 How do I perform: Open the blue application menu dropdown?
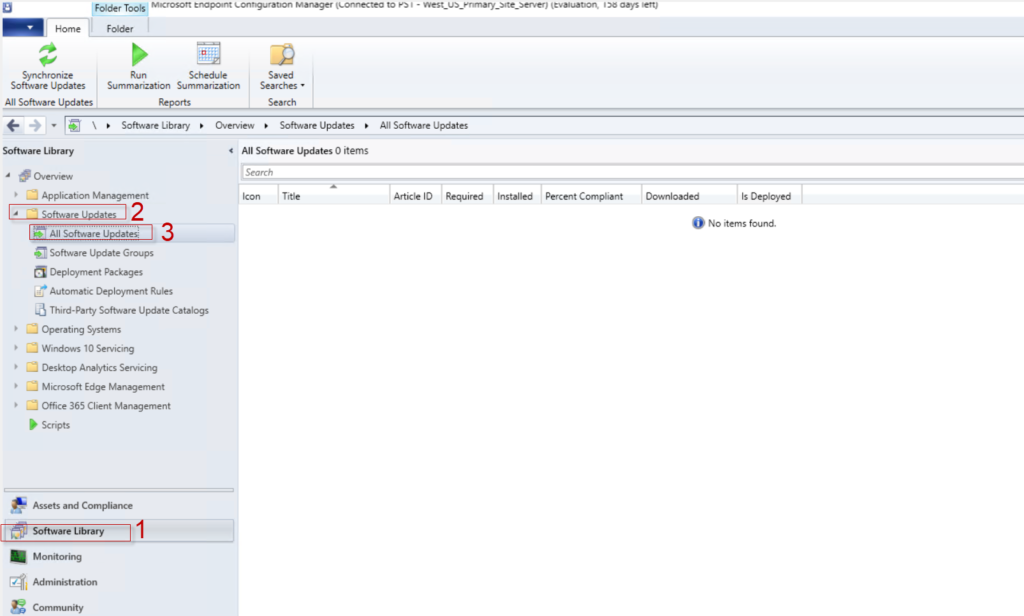(23, 28)
